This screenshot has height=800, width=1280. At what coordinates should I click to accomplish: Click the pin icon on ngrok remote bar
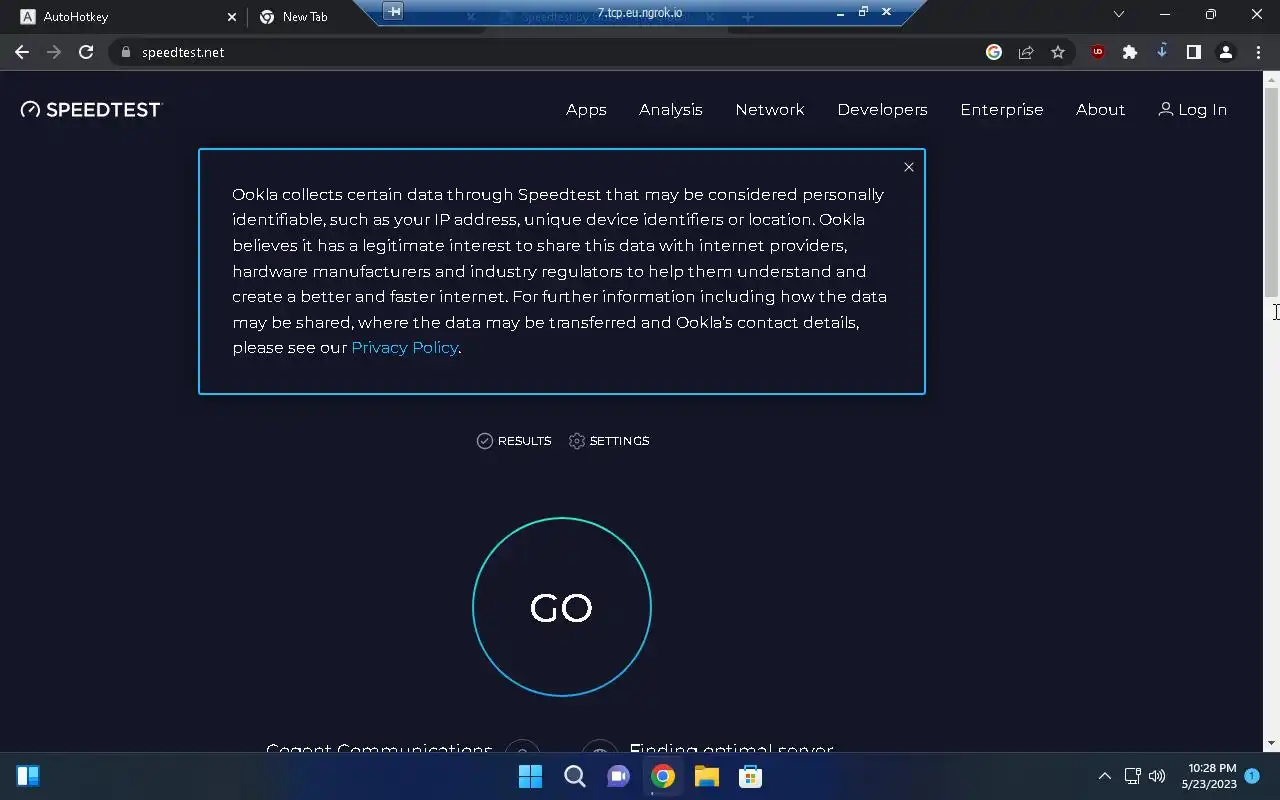(394, 11)
